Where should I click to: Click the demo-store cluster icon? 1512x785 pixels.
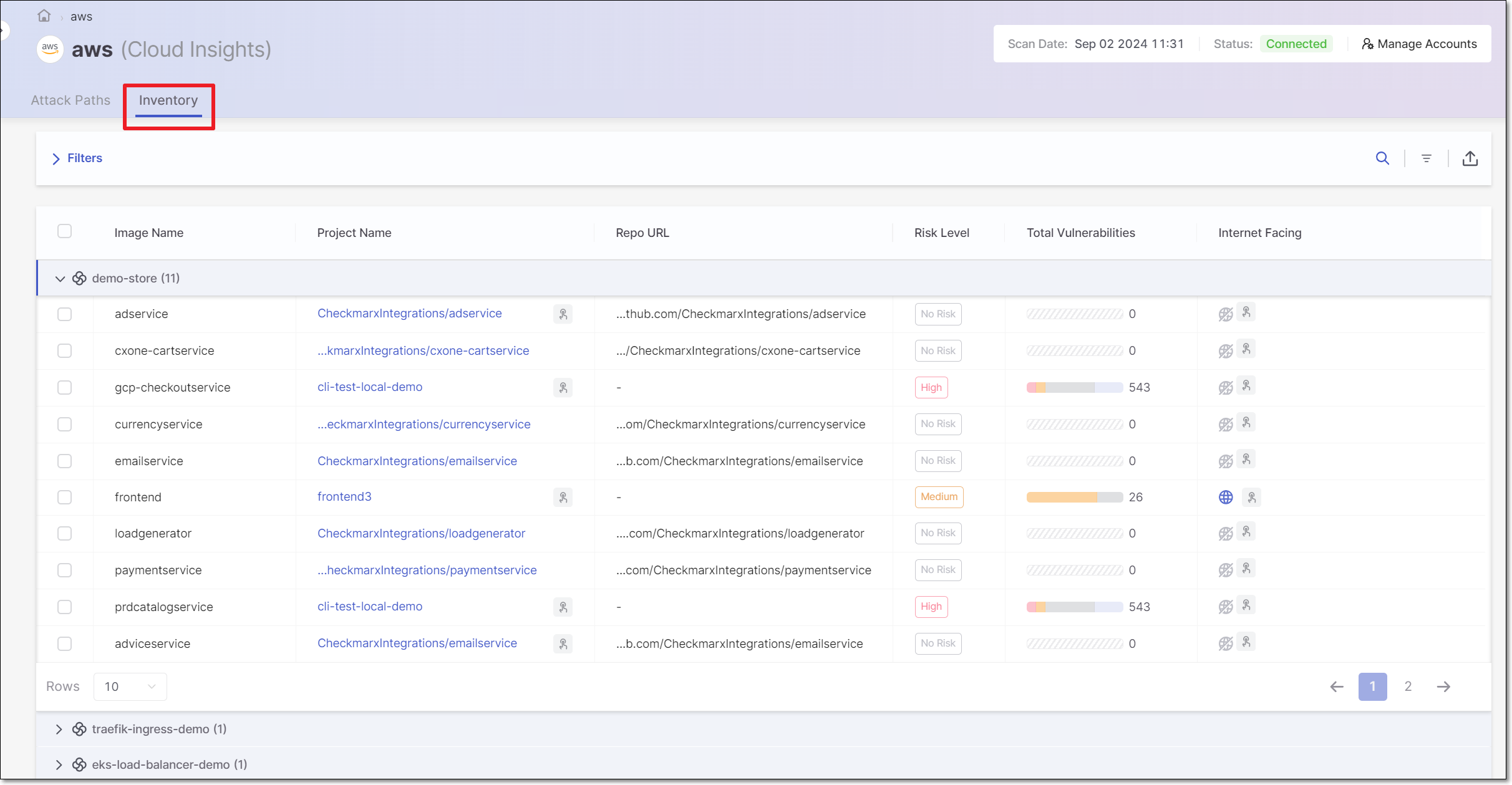point(79,278)
